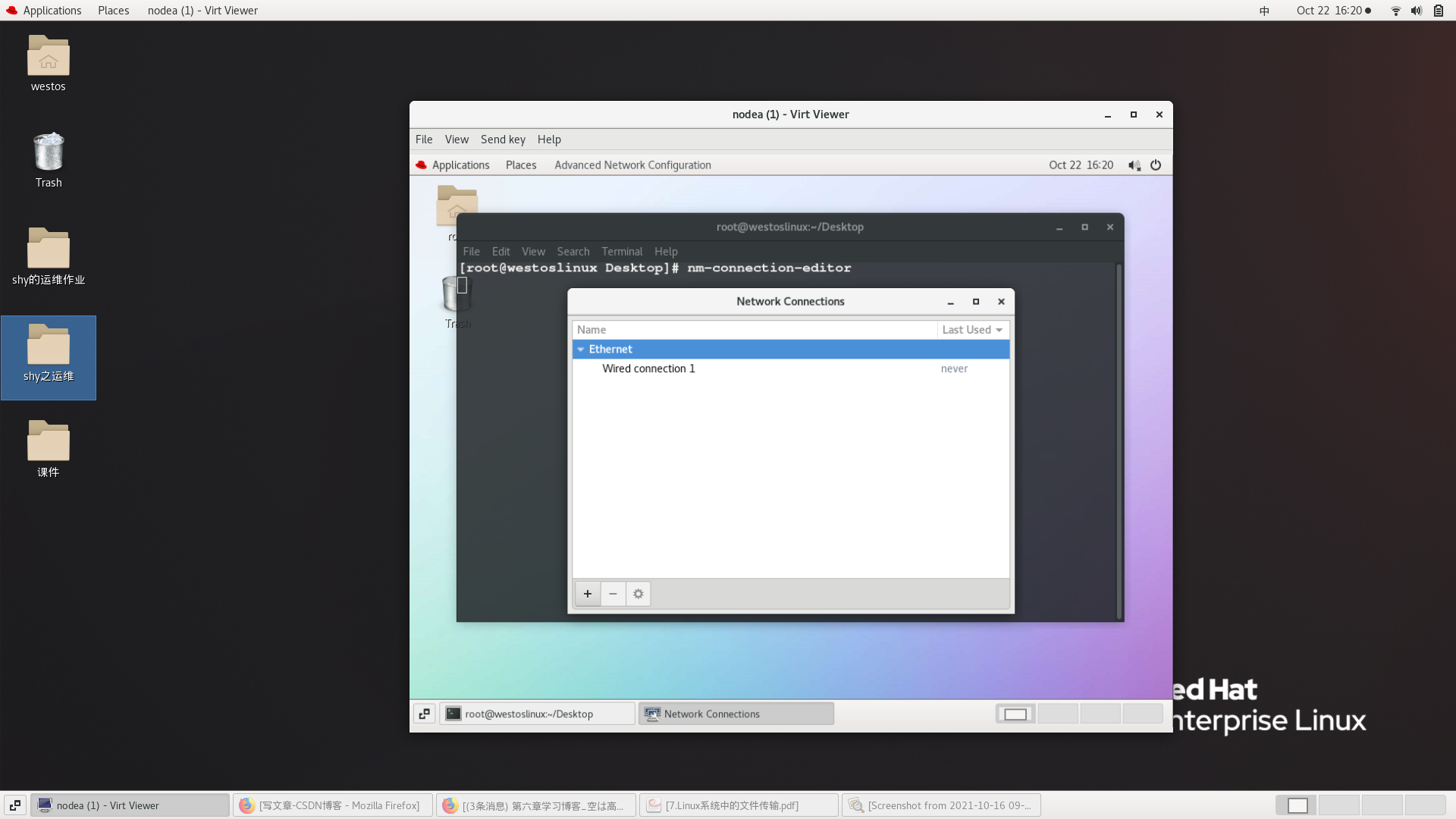Minimize the Network Connections dialog
The height and width of the screenshot is (819, 1456).
point(950,302)
